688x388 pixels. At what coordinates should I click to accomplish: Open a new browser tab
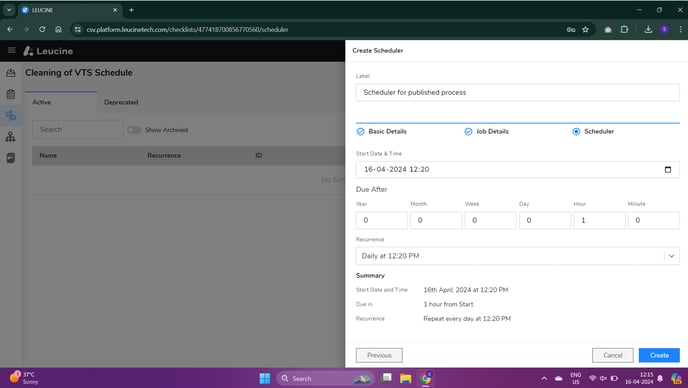click(x=131, y=10)
